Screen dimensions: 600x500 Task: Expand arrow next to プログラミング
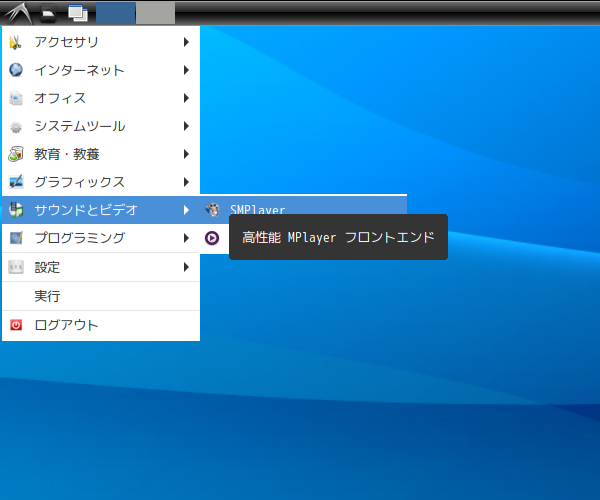[186, 238]
